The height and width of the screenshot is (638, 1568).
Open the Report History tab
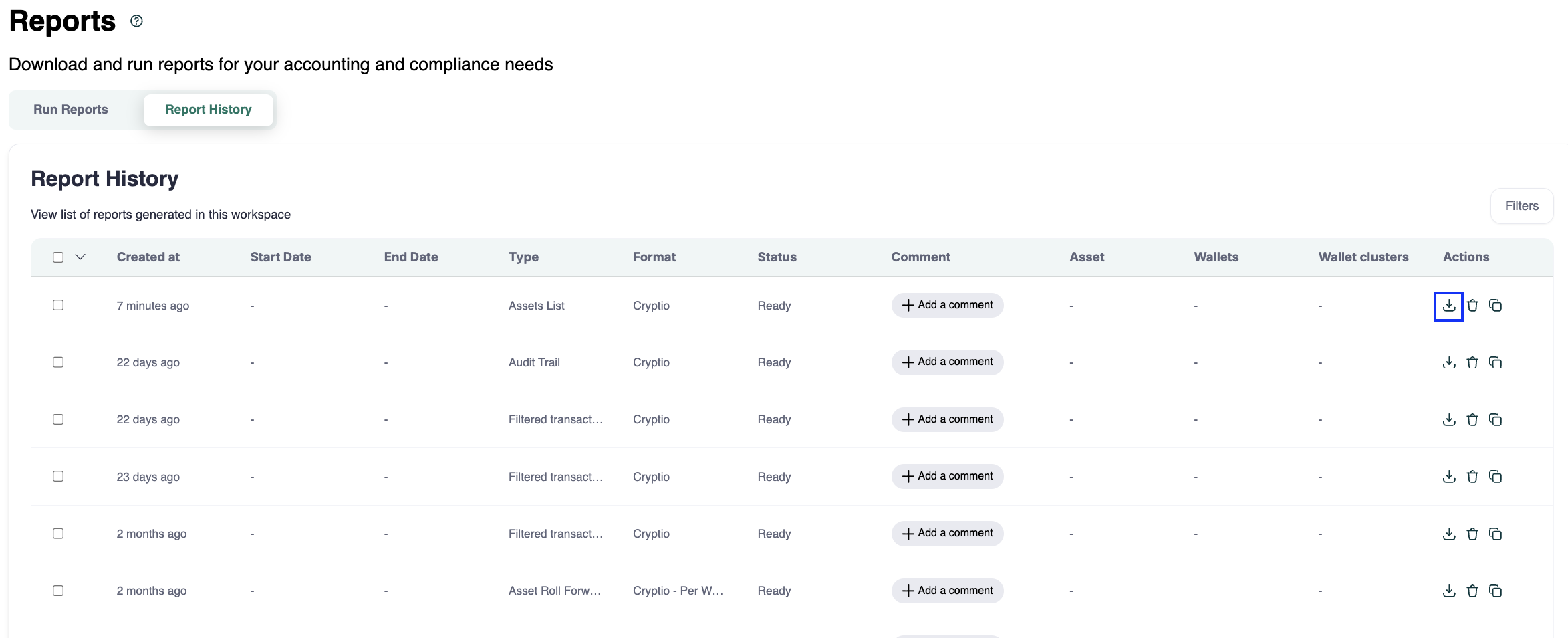[x=208, y=109]
